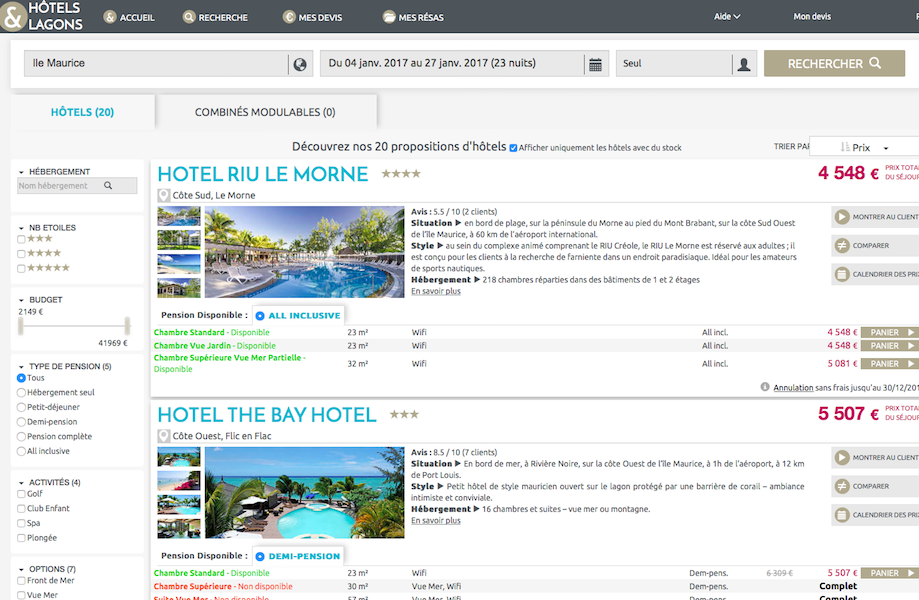
Task: Click the magnifier icon in Nom hébergement field
Action: coord(108,186)
